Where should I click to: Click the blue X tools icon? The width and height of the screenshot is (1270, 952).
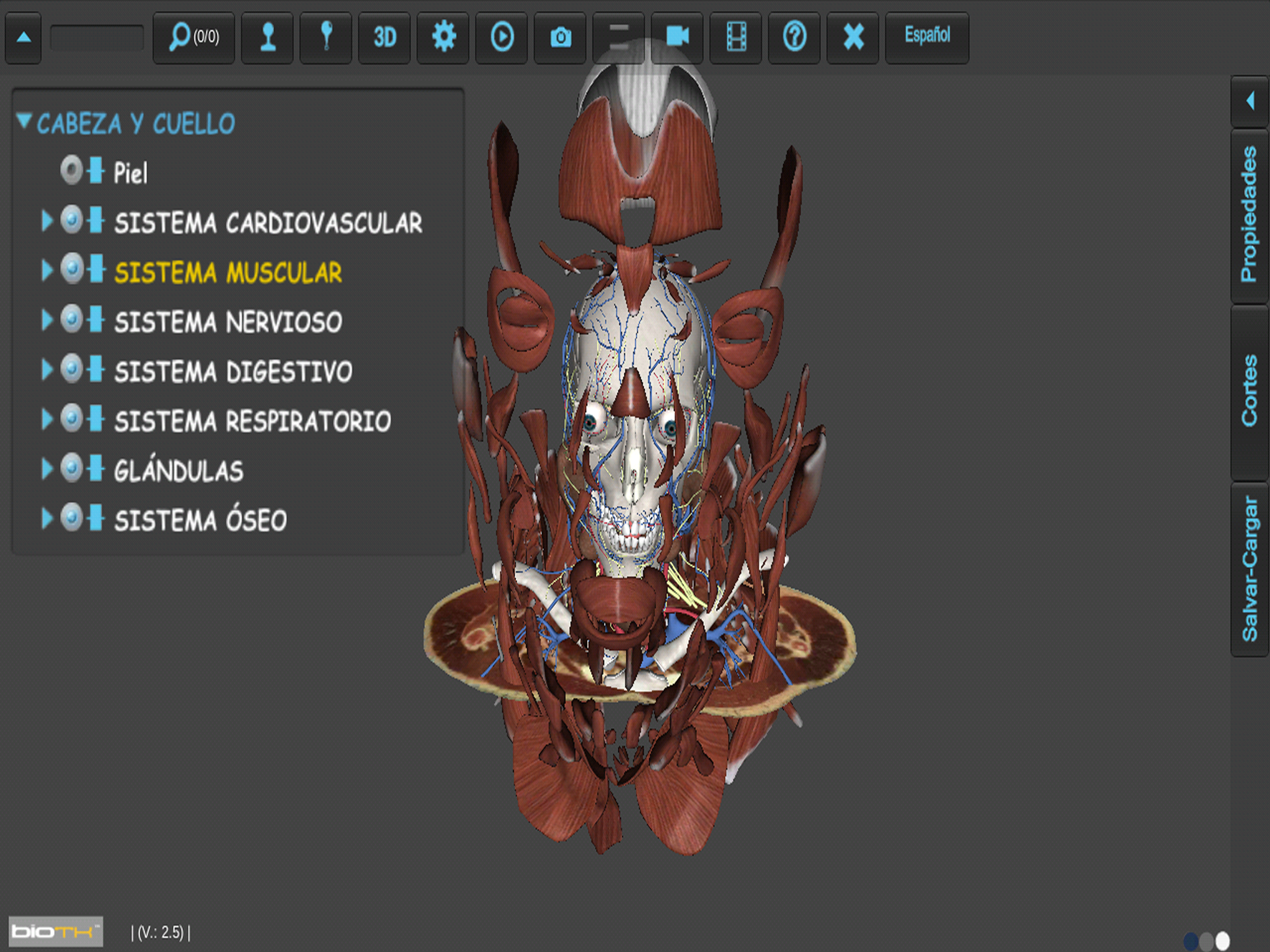pos(853,37)
